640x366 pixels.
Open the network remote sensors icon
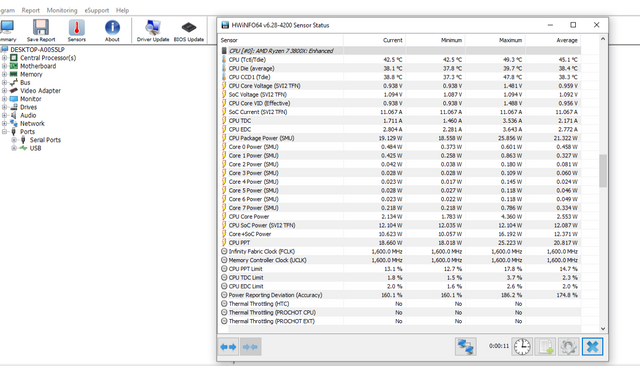pos(465,347)
